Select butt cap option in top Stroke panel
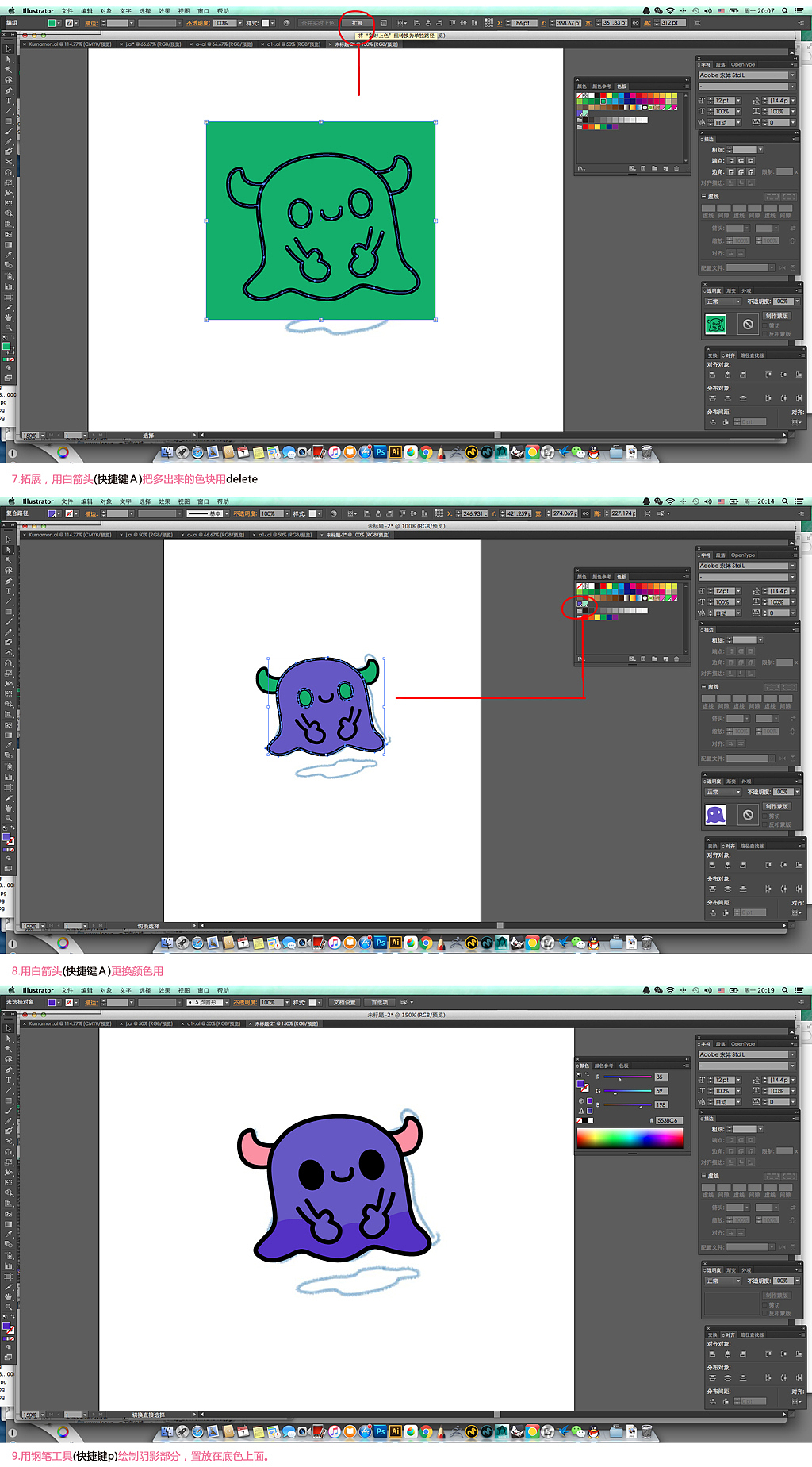 click(731, 160)
